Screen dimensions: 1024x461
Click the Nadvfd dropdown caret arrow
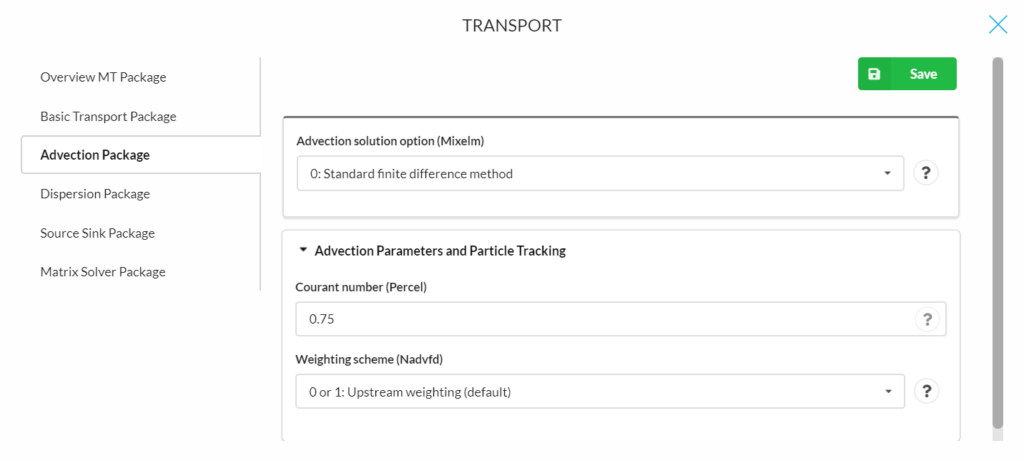pyautogui.click(x=888, y=392)
